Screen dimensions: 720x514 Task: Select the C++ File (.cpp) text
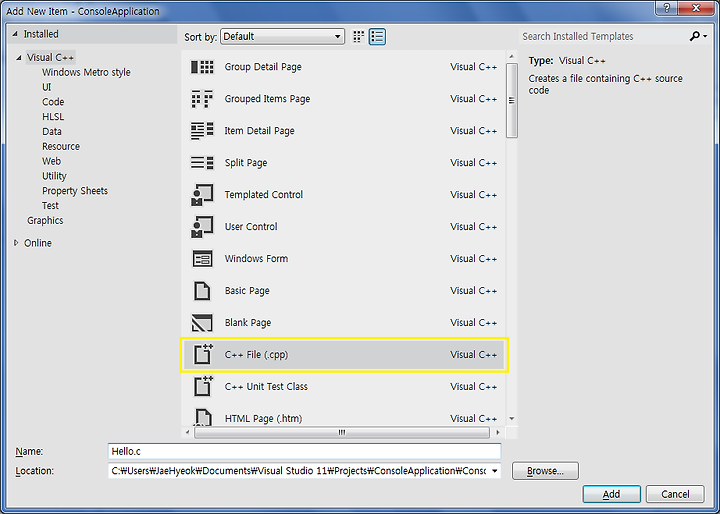tap(256, 355)
